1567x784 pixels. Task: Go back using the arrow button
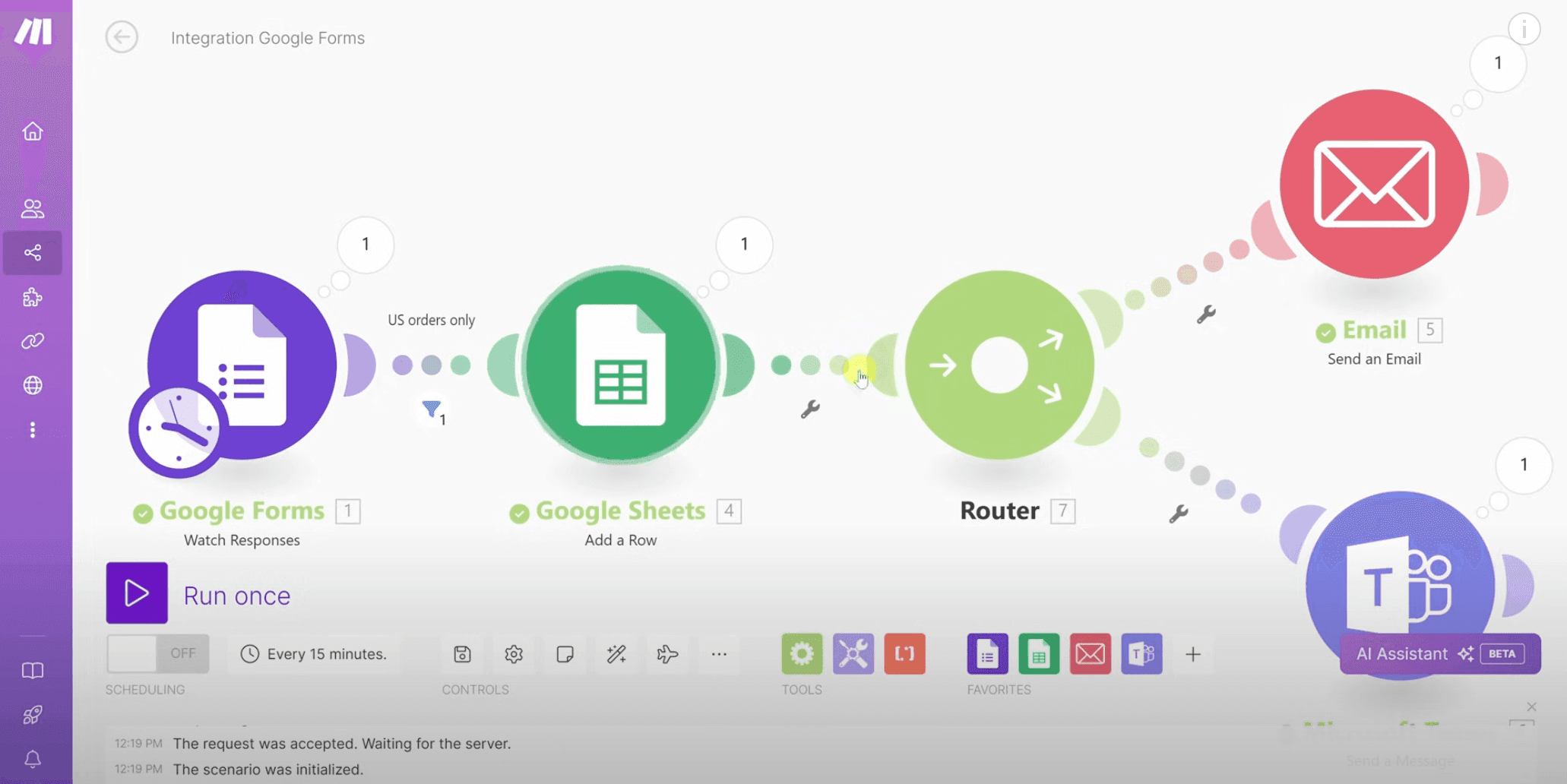(x=122, y=37)
